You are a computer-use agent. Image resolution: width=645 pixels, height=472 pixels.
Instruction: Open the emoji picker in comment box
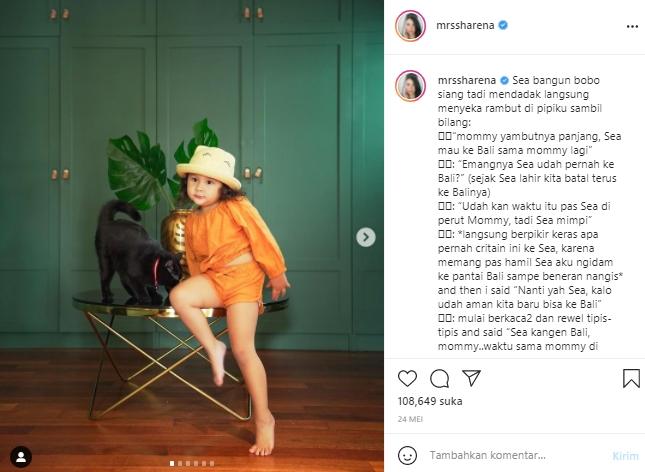[x=409, y=454]
